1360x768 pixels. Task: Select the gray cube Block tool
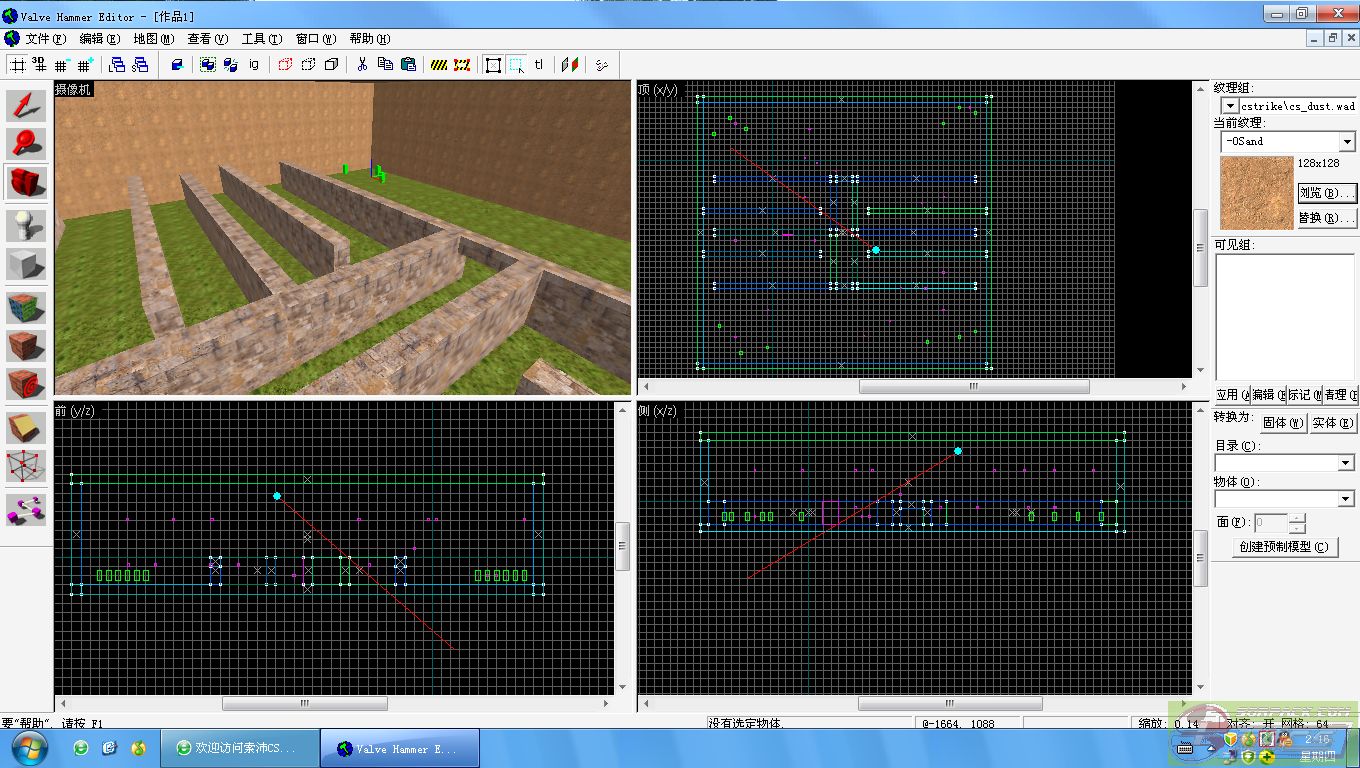coord(27,265)
